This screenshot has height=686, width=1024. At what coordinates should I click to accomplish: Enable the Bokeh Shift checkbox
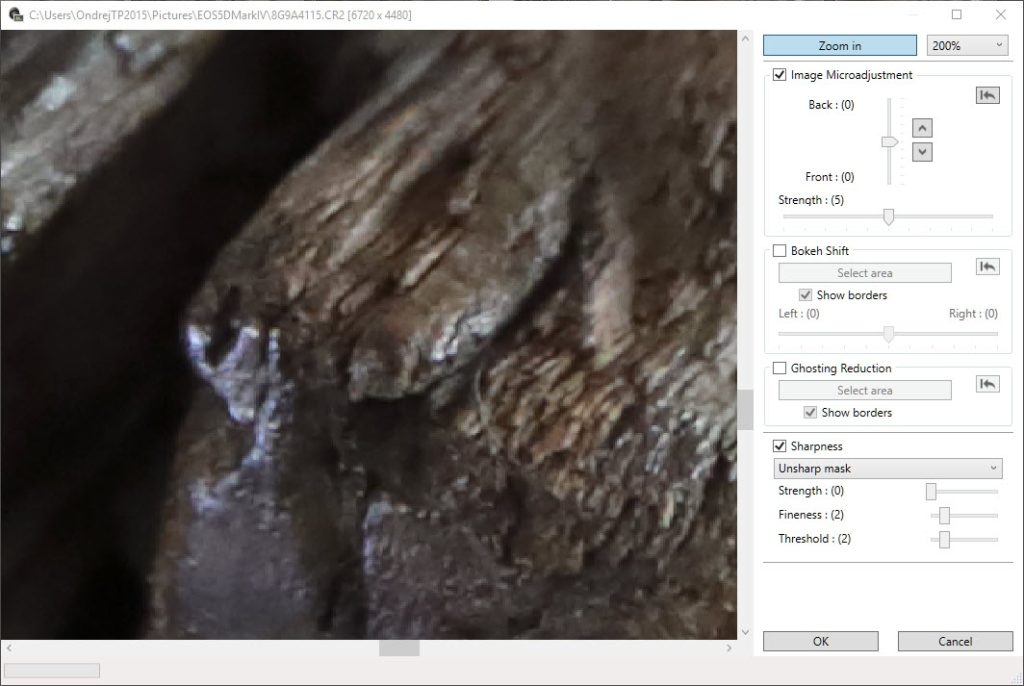click(x=780, y=251)
